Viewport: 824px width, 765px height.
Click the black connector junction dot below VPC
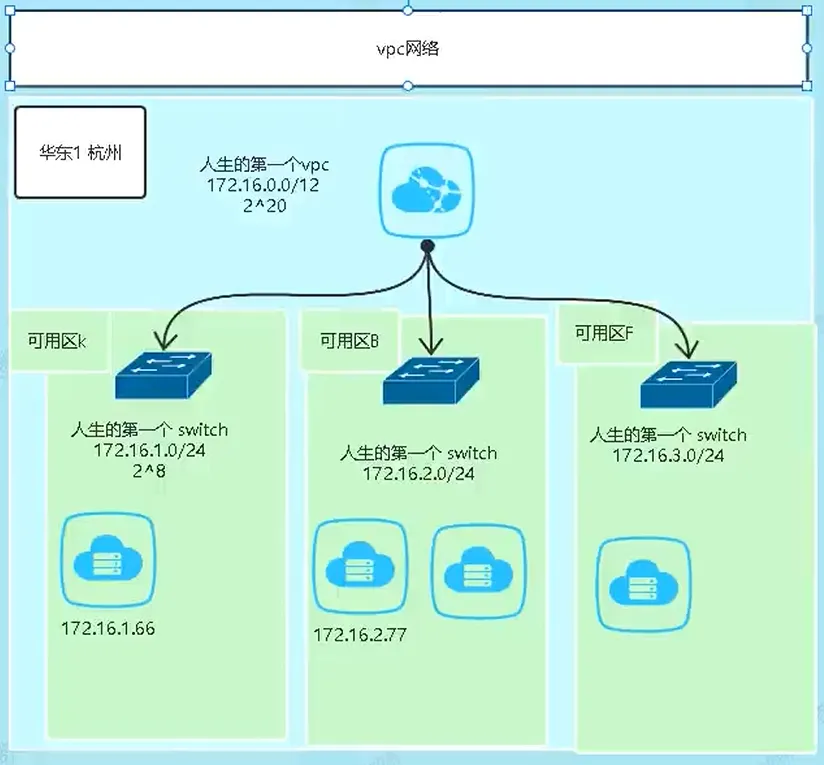pos(427,246)
